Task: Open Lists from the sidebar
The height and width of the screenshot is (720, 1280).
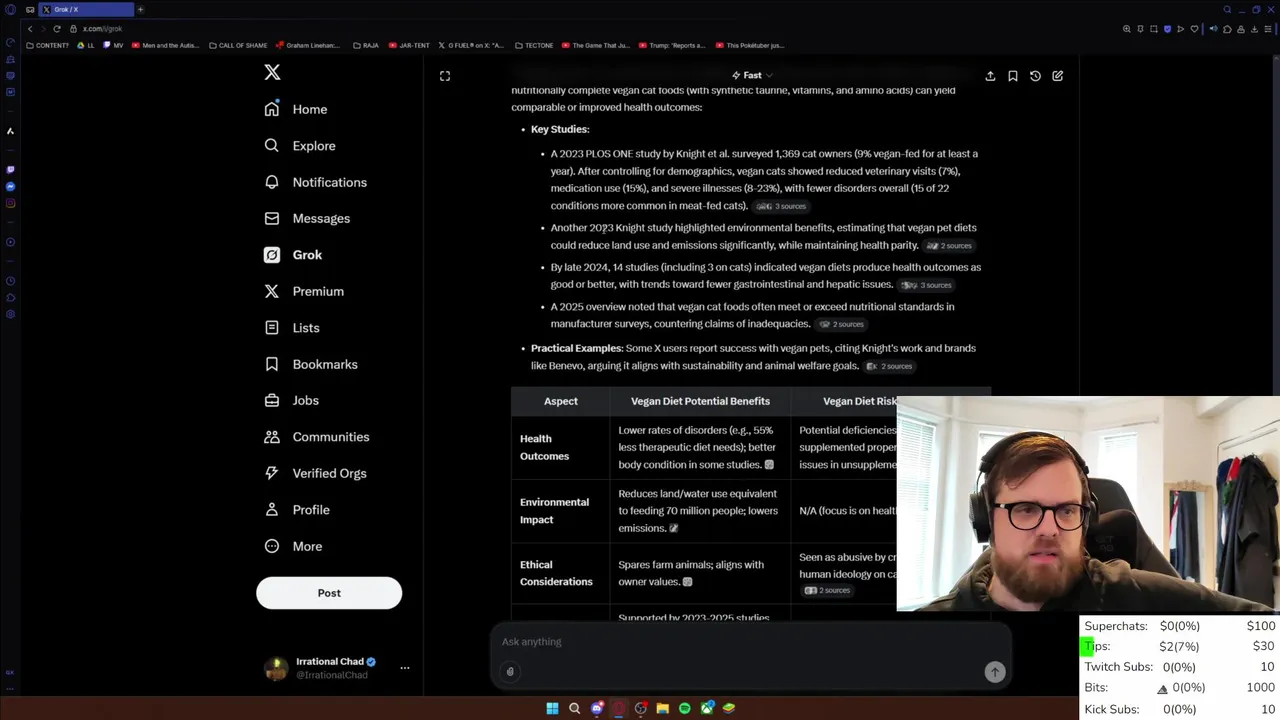Action: coord(292,328)
